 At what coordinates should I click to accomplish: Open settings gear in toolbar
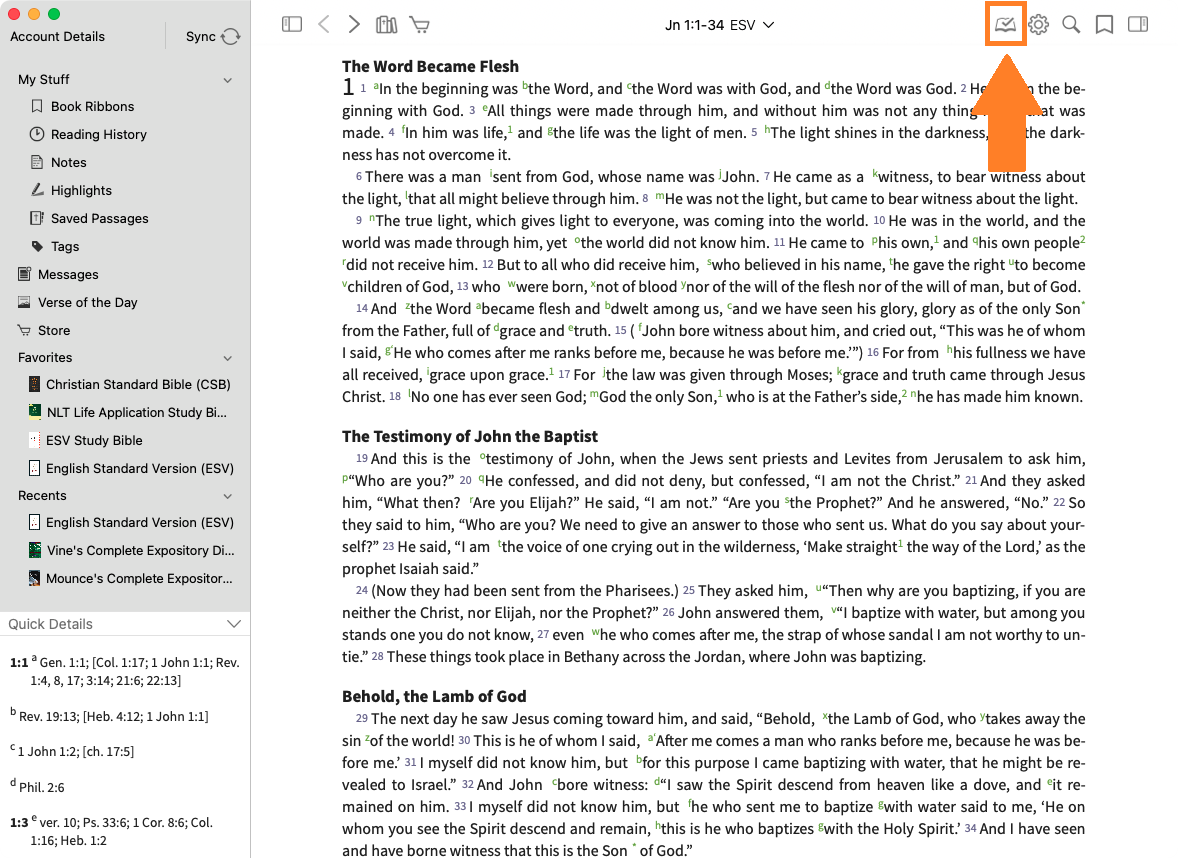tap(1039, 25)
